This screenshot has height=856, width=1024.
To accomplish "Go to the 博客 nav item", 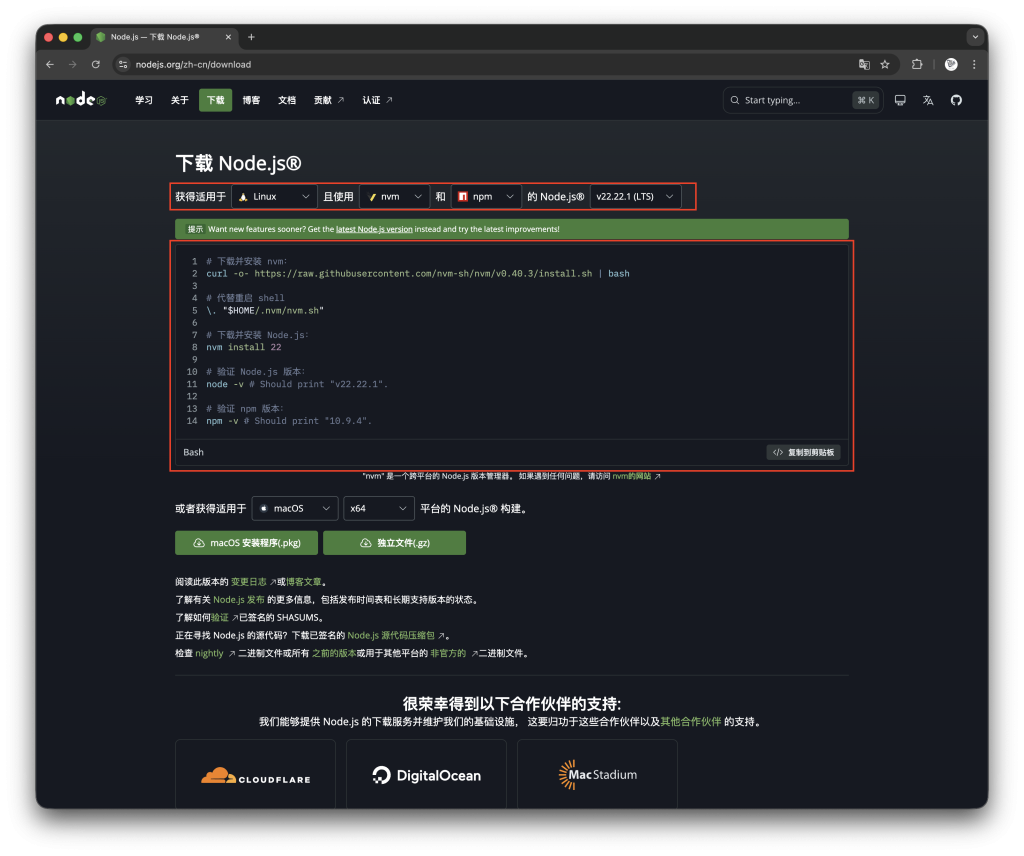I will click(x=251, y=100).
